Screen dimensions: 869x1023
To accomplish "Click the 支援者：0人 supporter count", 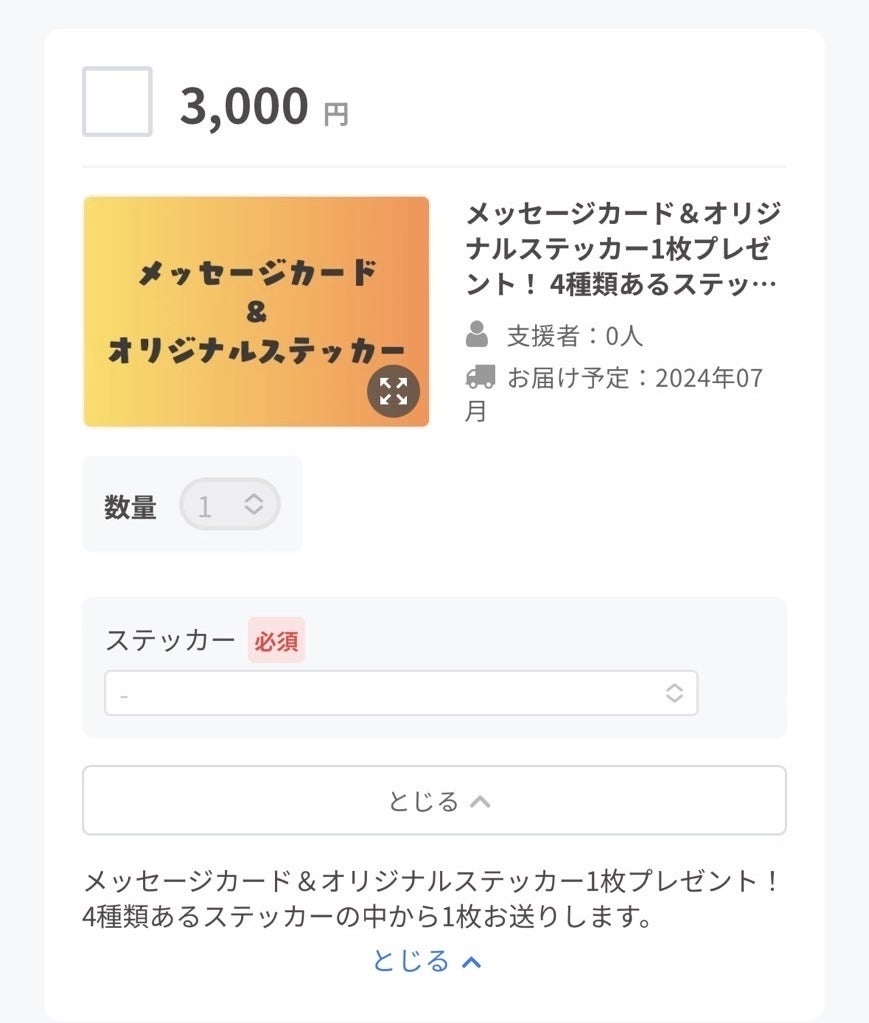I will tap(574, 335).
